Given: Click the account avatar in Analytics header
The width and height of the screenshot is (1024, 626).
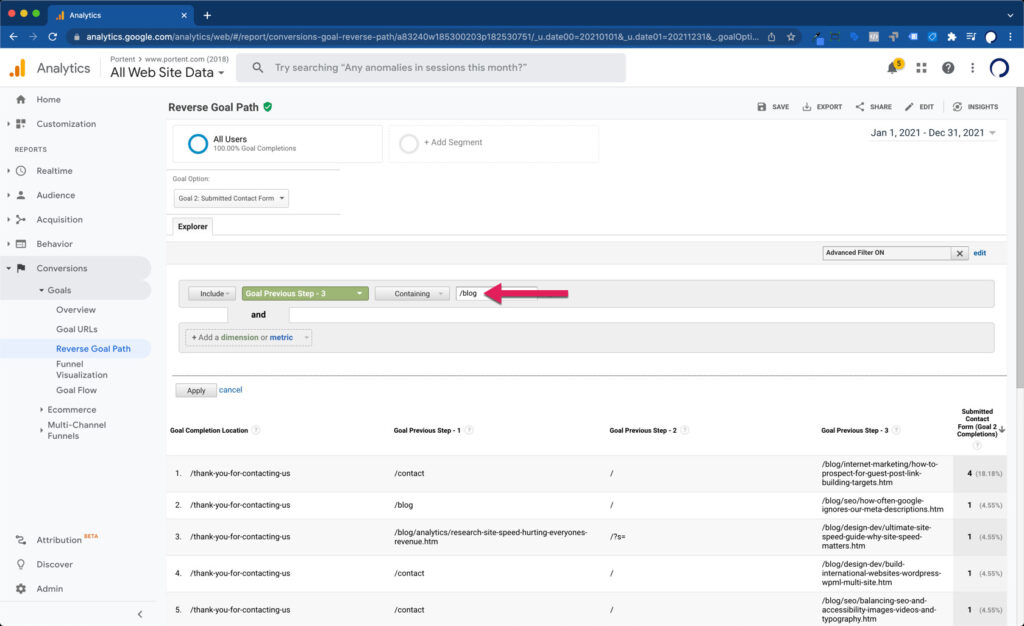Looking at the screenshot, I should pyautogui.click(x=999, y=68).
